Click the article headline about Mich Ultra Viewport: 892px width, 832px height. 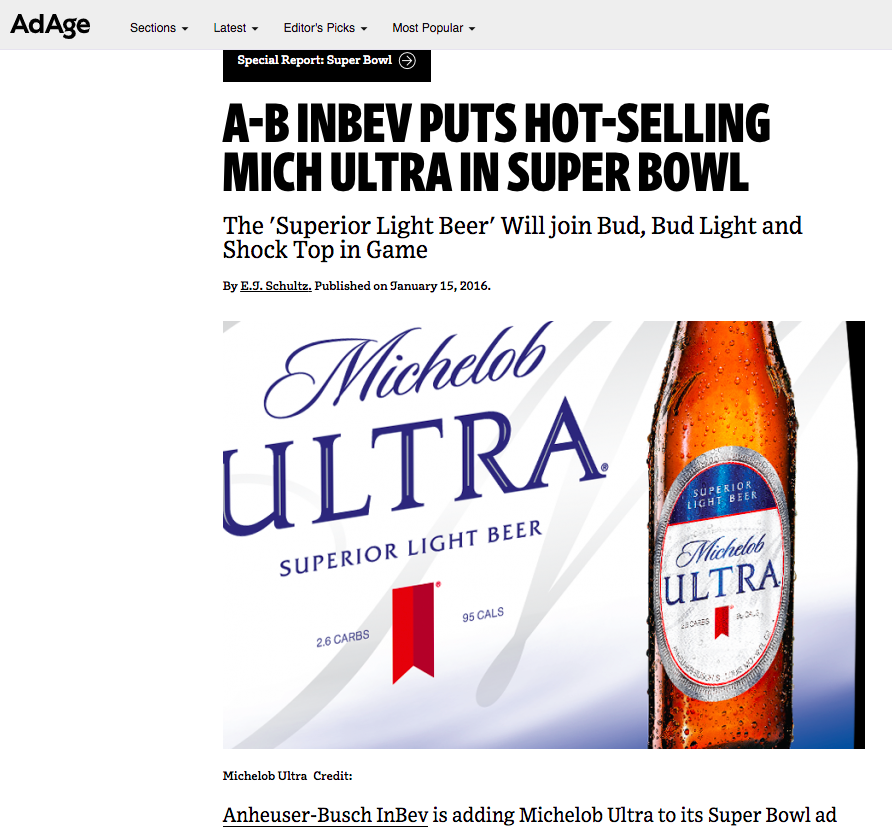coord(496,147)
